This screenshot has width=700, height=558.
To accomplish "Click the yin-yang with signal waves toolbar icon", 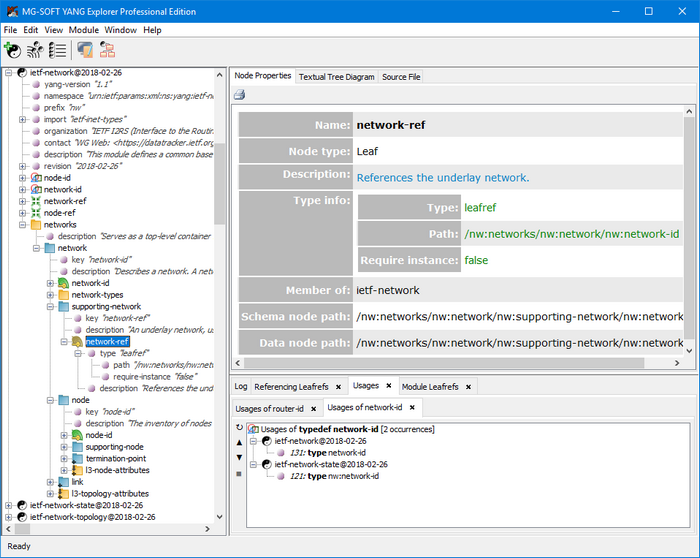I will coord(35,50).
